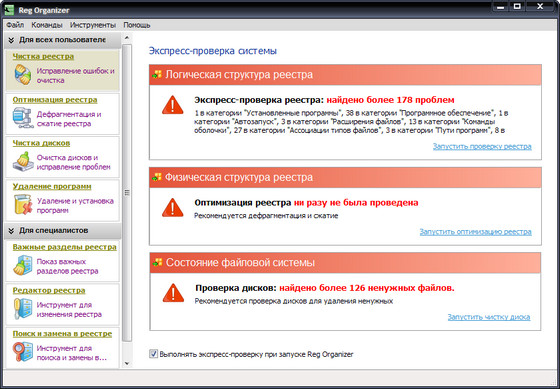
Task: Click the header icon beside Физическая структура реестра
Action: (x=157, y=177)
